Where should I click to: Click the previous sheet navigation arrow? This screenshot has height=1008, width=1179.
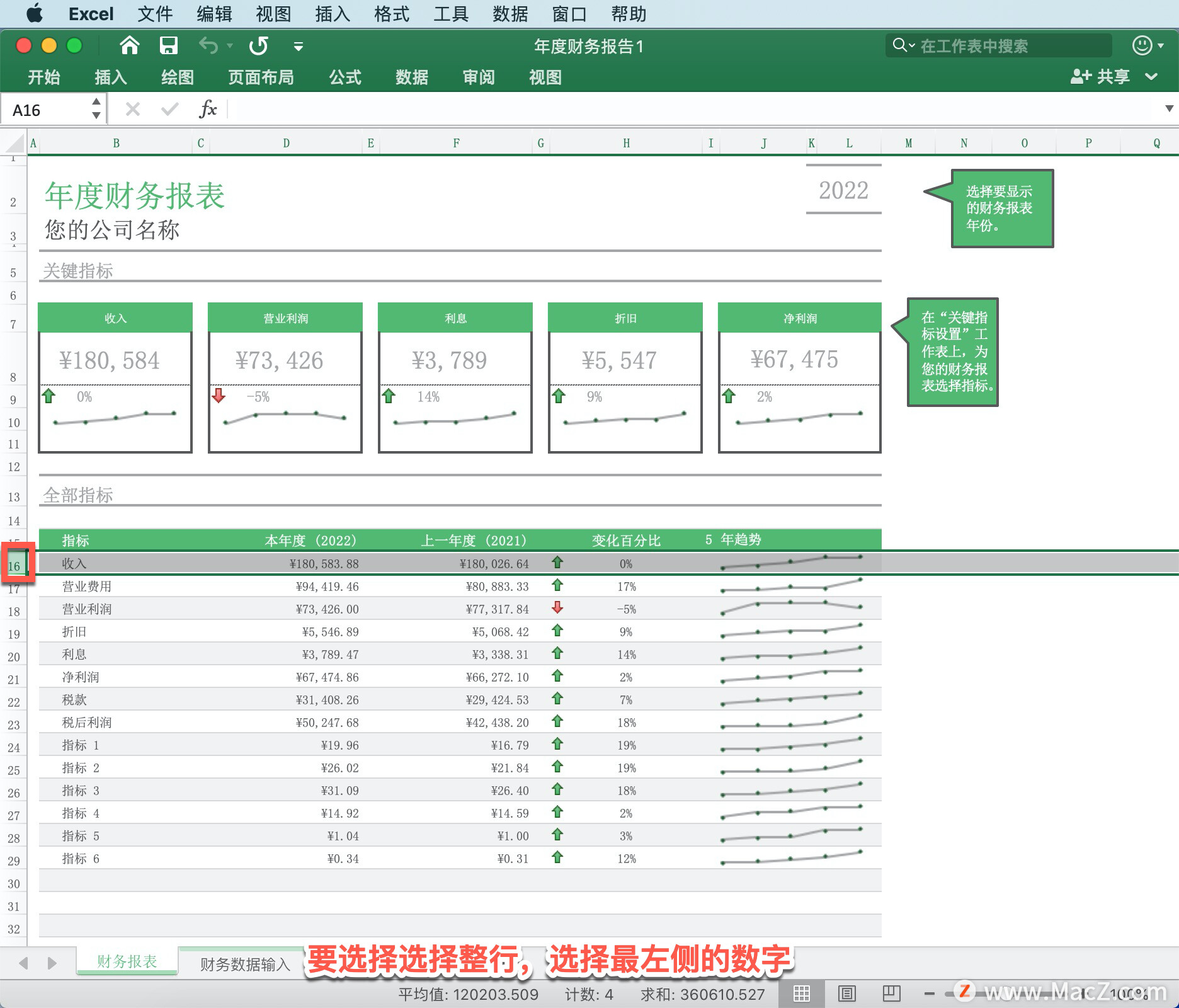coord(23,963)
